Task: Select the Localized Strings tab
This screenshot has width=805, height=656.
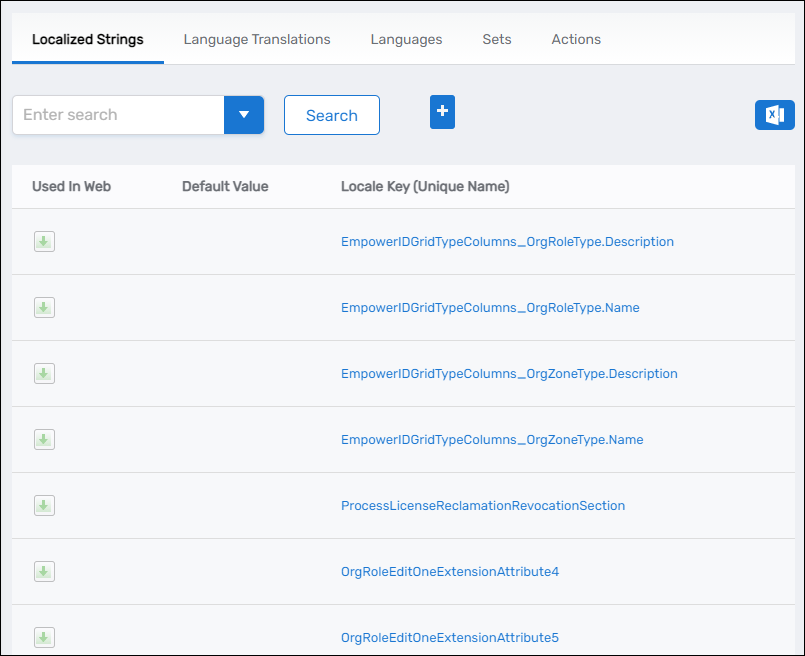Action: pos(87,39)
